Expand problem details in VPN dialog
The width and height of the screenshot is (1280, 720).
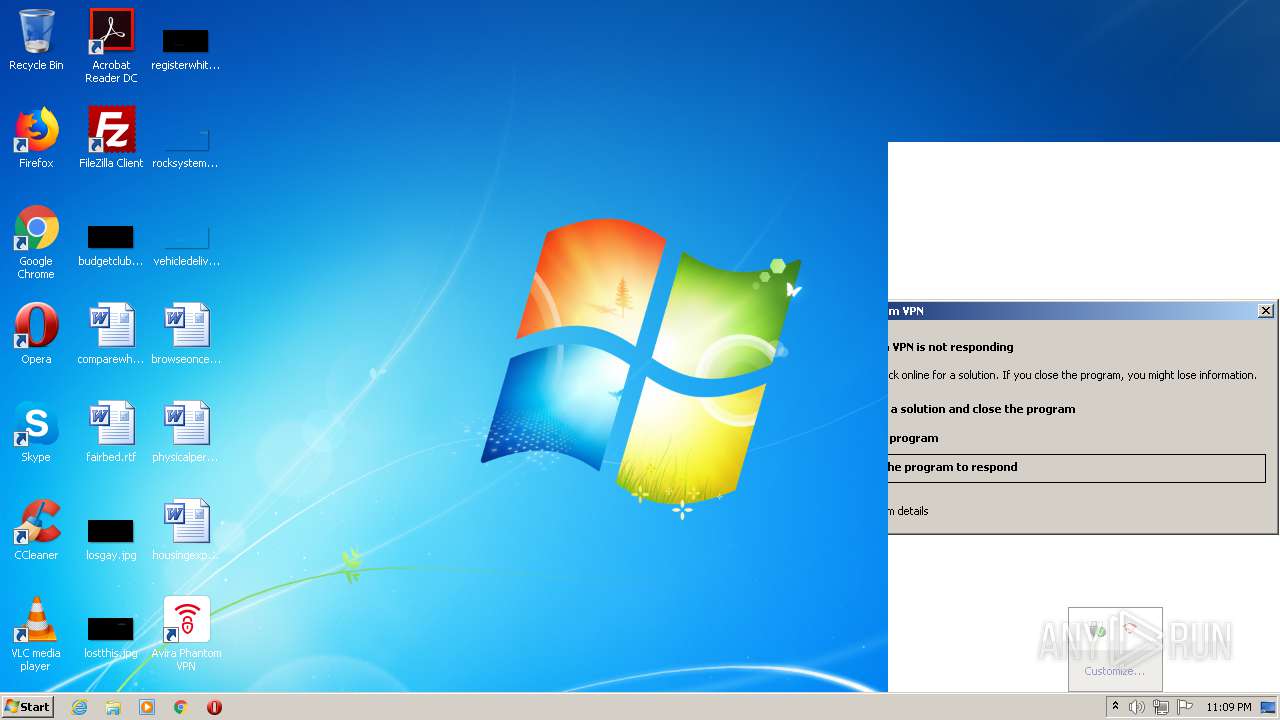tap(909, 511)
